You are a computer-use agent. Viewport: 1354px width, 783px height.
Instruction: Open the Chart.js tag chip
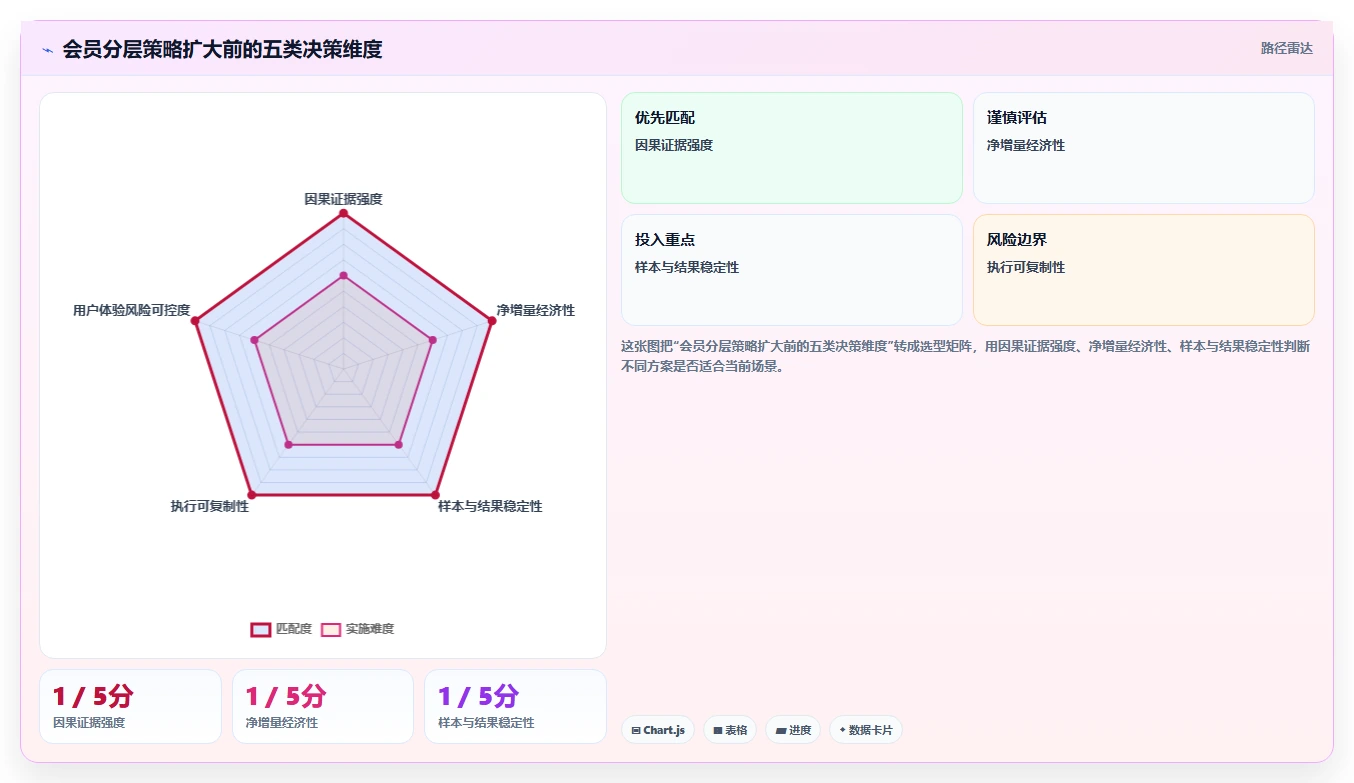click(x=658, y=730)
